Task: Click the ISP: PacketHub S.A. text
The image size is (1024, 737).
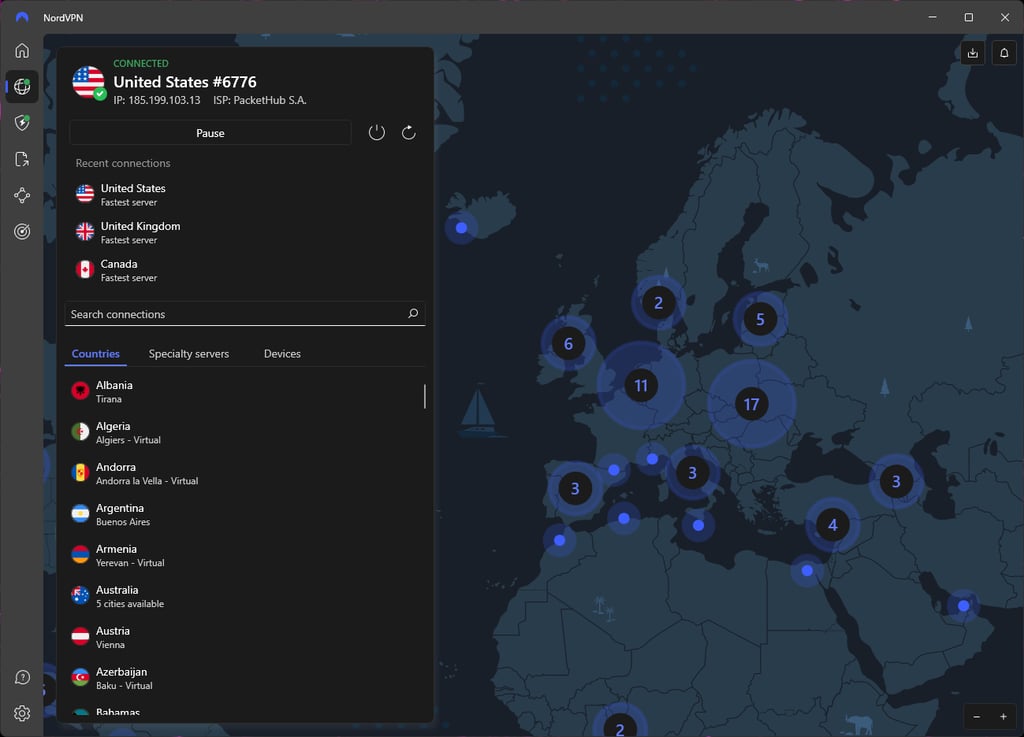Action: click(260, 101)
